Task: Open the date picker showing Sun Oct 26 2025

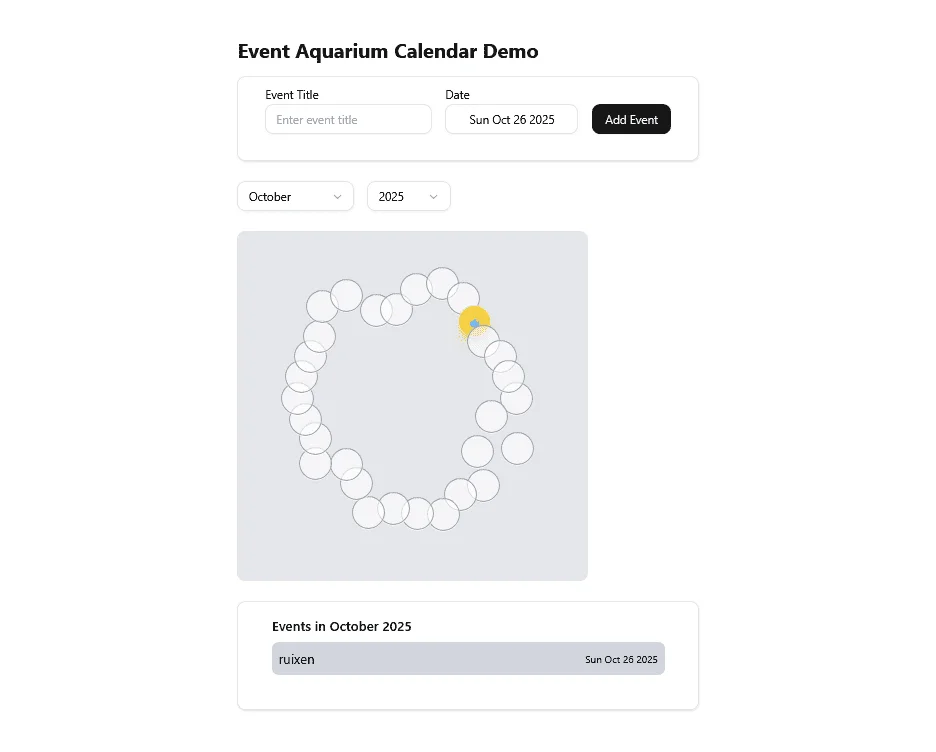Action: pyautogui.click(x=511, y=119)
